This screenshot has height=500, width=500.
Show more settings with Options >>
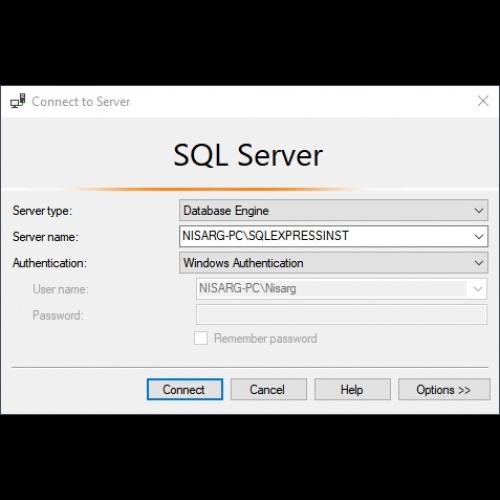(444, 389)
